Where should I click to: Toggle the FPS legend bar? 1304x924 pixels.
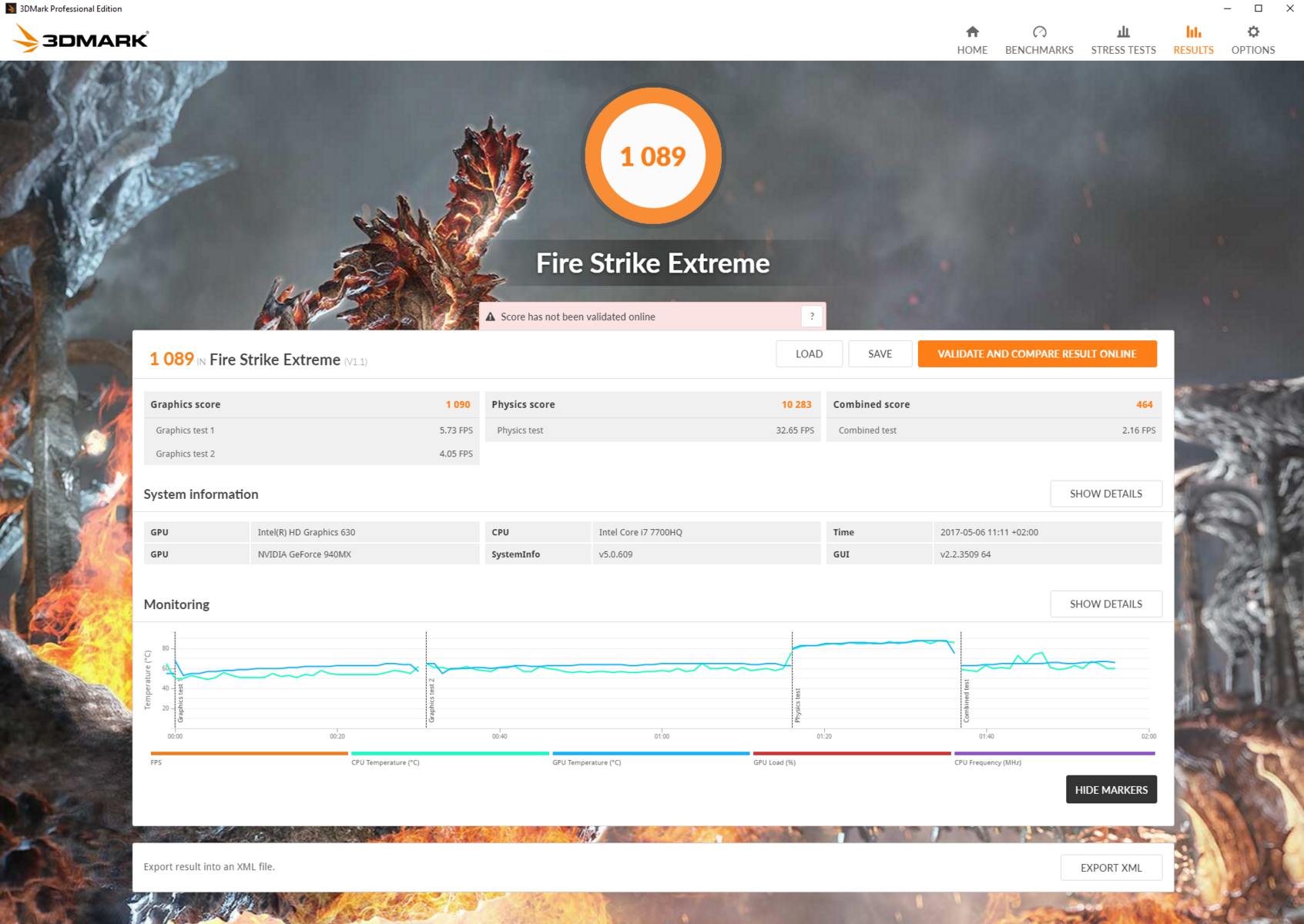tap(249, 753)
